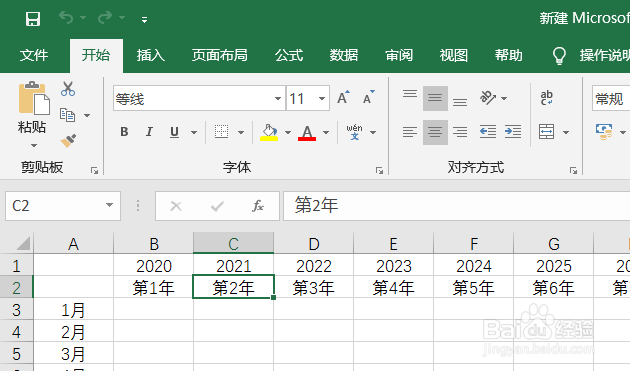
Task: Switch to the 帮助 ribbon tab
Action: pyautogui.click(x=509, y=55)
